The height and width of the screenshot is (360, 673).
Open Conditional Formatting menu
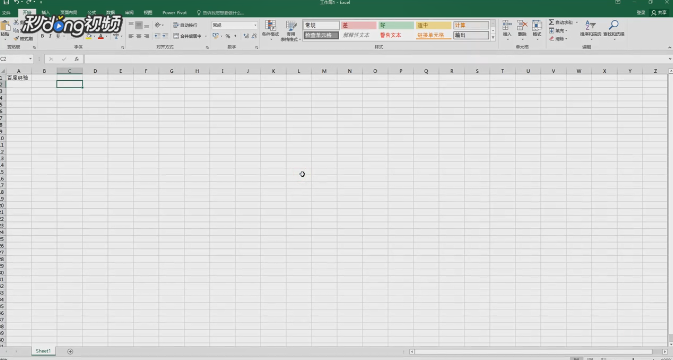point(270,30)
